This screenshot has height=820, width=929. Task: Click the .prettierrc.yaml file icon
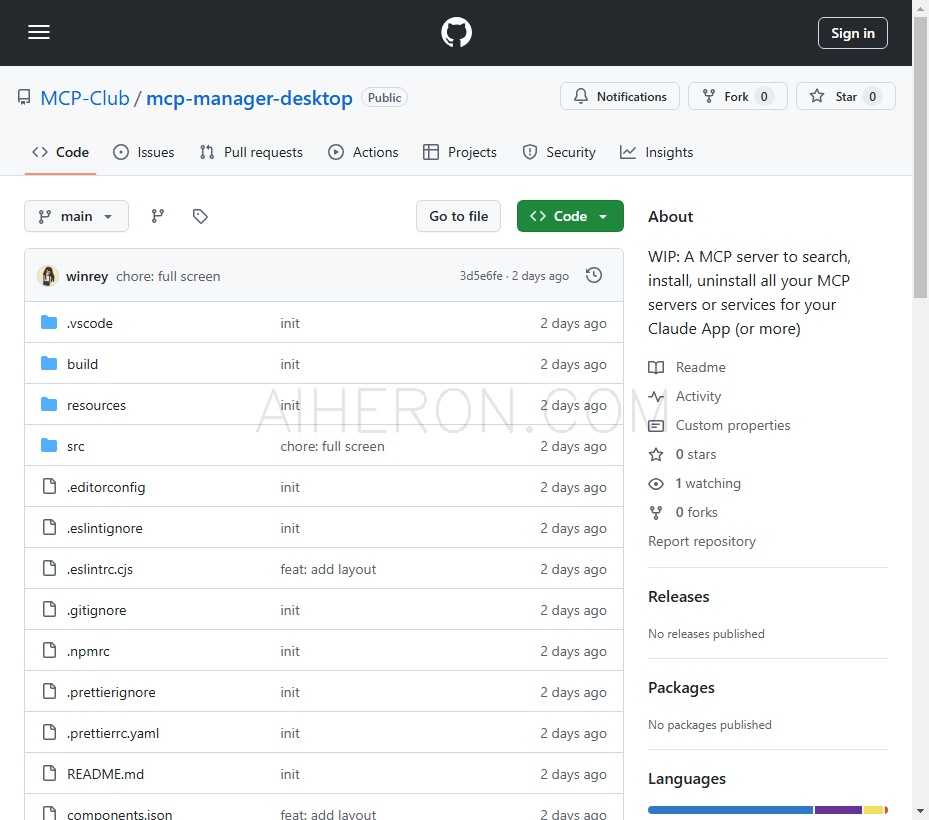50,732
